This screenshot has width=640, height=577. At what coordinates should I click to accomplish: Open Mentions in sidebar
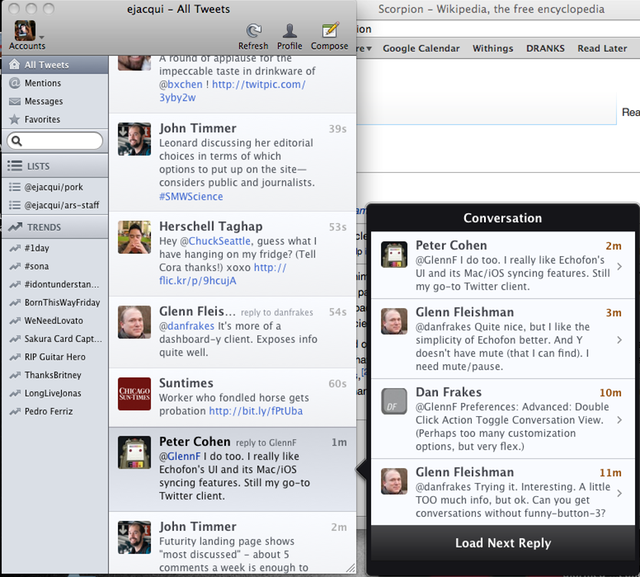(56, 83)
